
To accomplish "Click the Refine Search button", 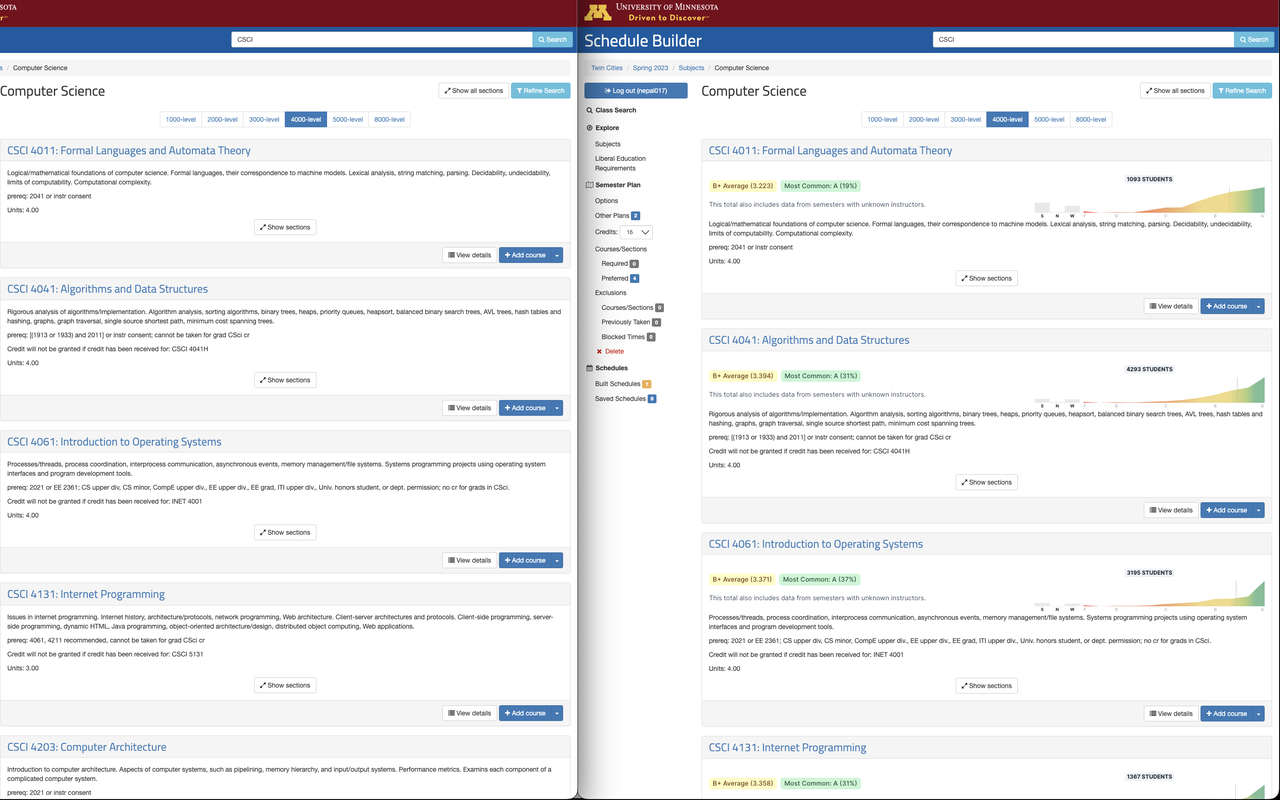I will (x=1241, y=89).
